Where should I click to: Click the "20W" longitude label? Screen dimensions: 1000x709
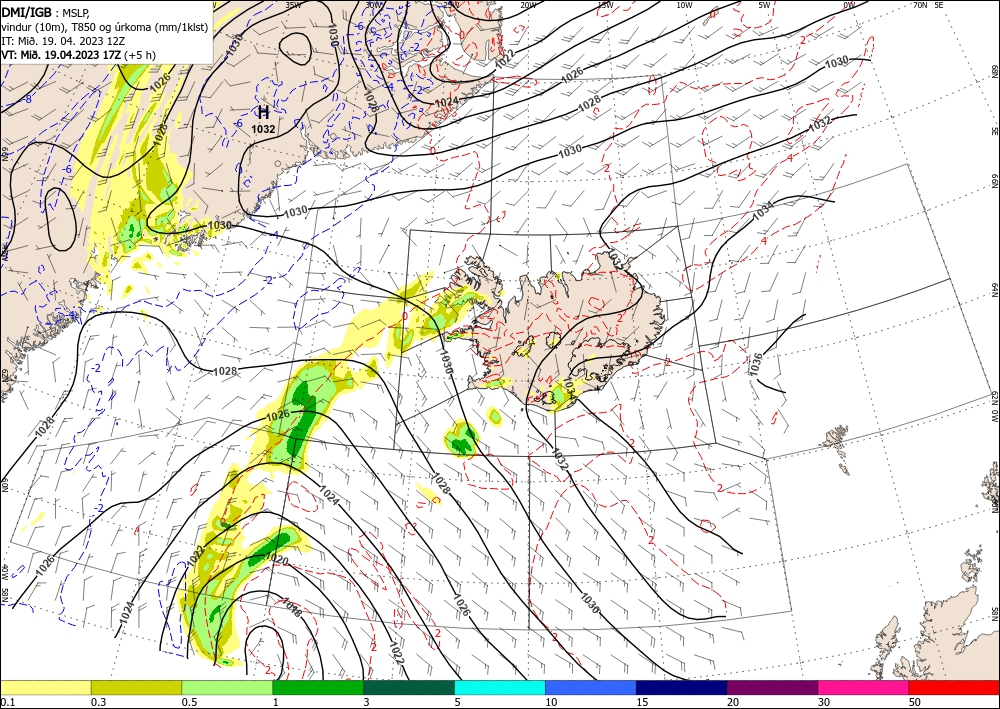527,5
